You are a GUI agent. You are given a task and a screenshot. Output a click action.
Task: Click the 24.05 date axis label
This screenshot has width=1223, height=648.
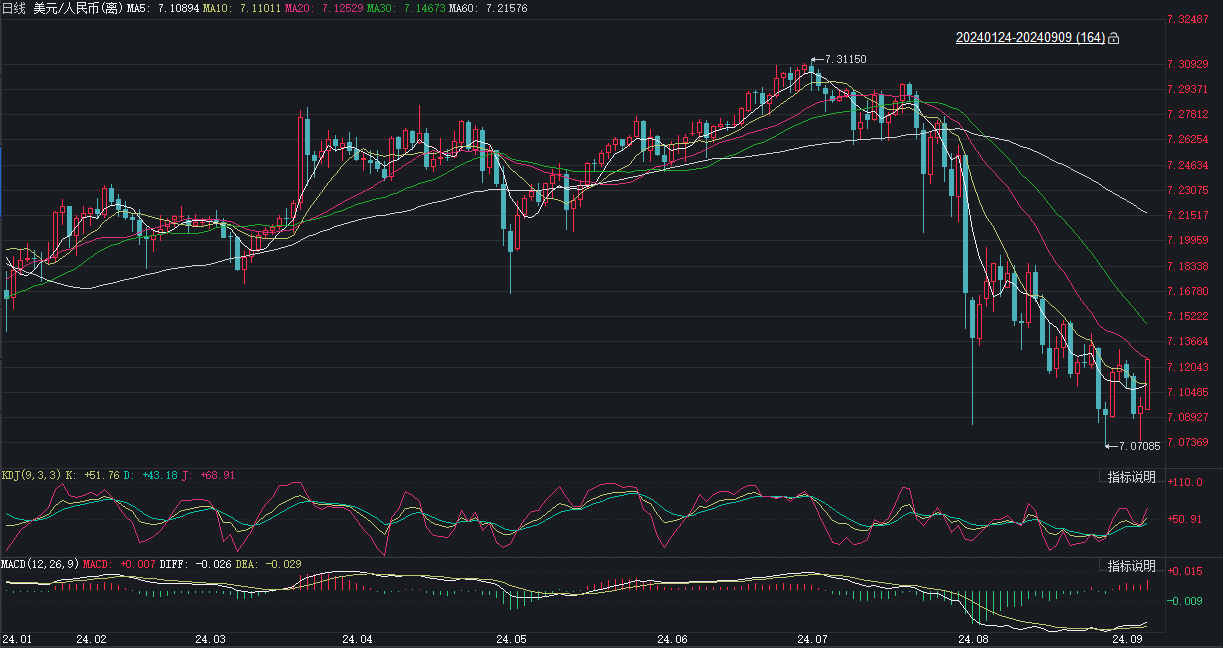tap(511, 638)
